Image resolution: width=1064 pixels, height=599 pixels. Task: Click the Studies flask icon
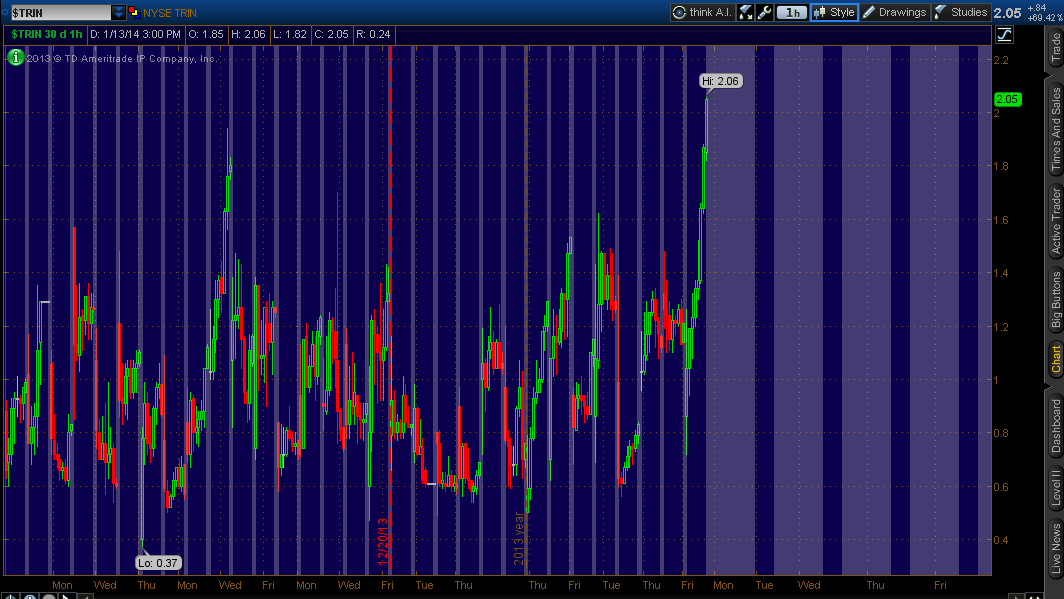pos(940,12)
